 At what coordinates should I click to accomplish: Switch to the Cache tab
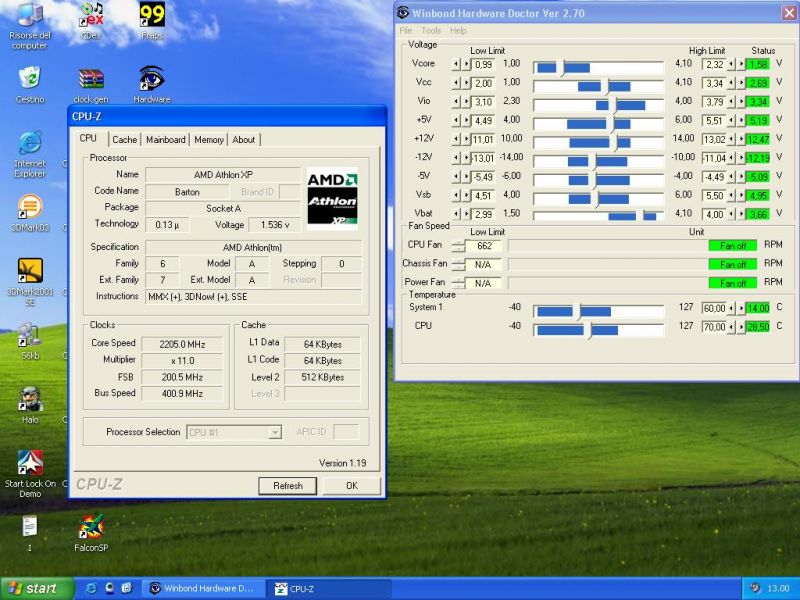(x=124, y=140)
